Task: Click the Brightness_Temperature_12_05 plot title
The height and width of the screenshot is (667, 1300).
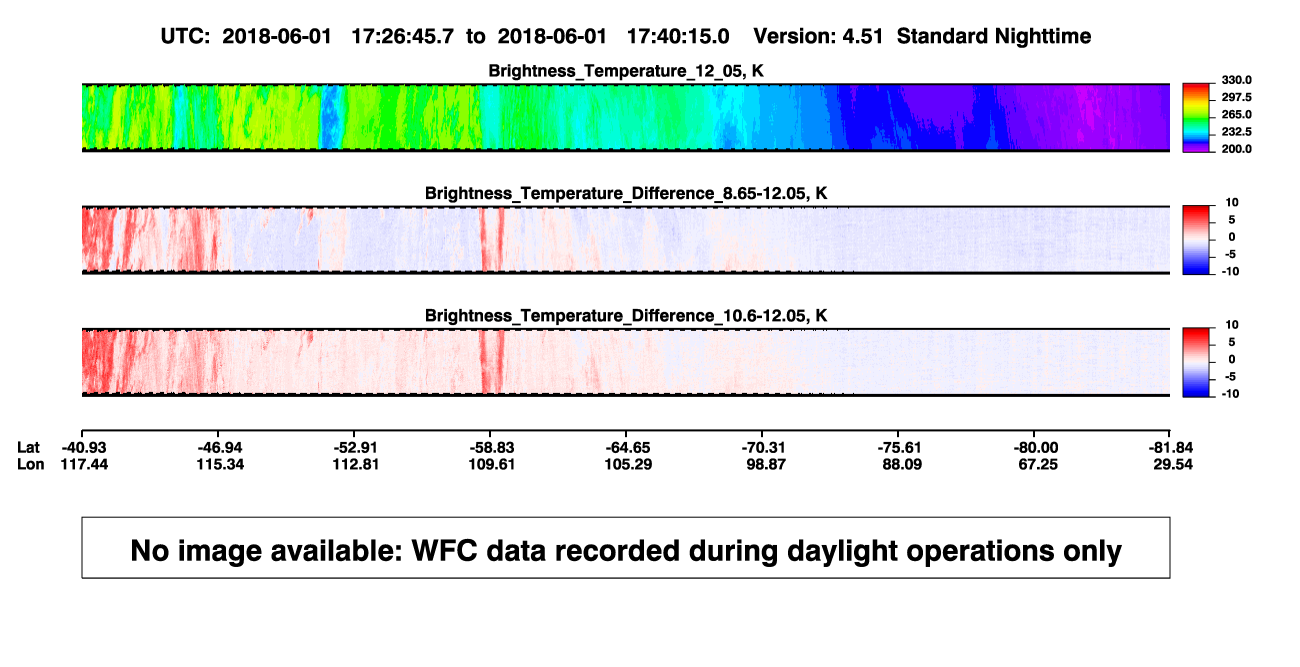Action: coord(626,71)
